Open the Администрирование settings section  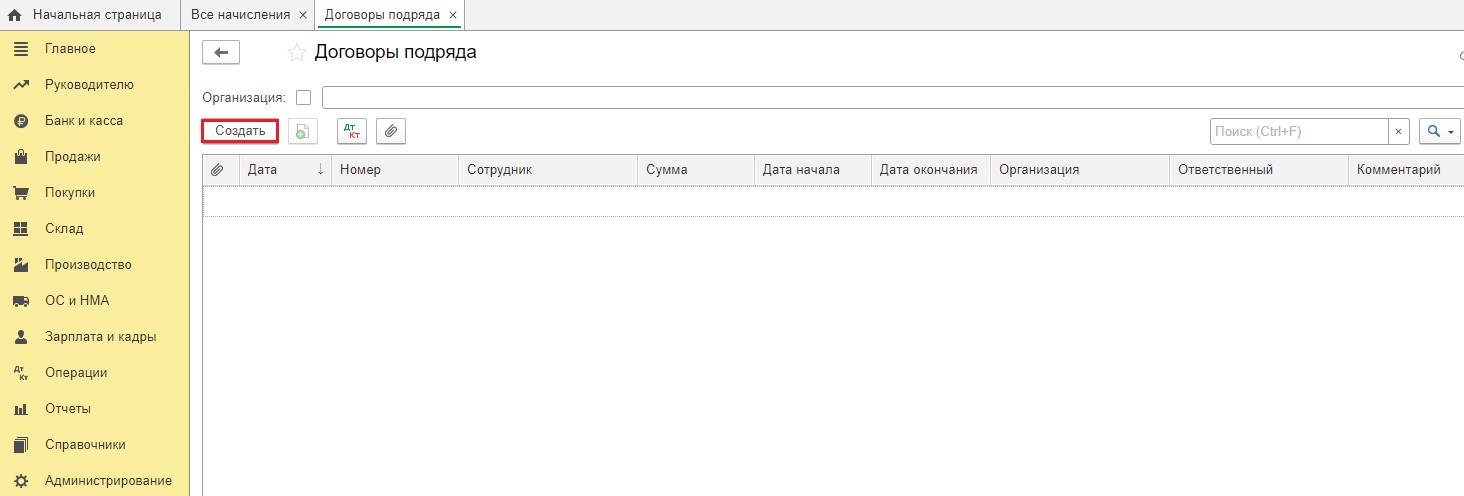click(108, 481)
